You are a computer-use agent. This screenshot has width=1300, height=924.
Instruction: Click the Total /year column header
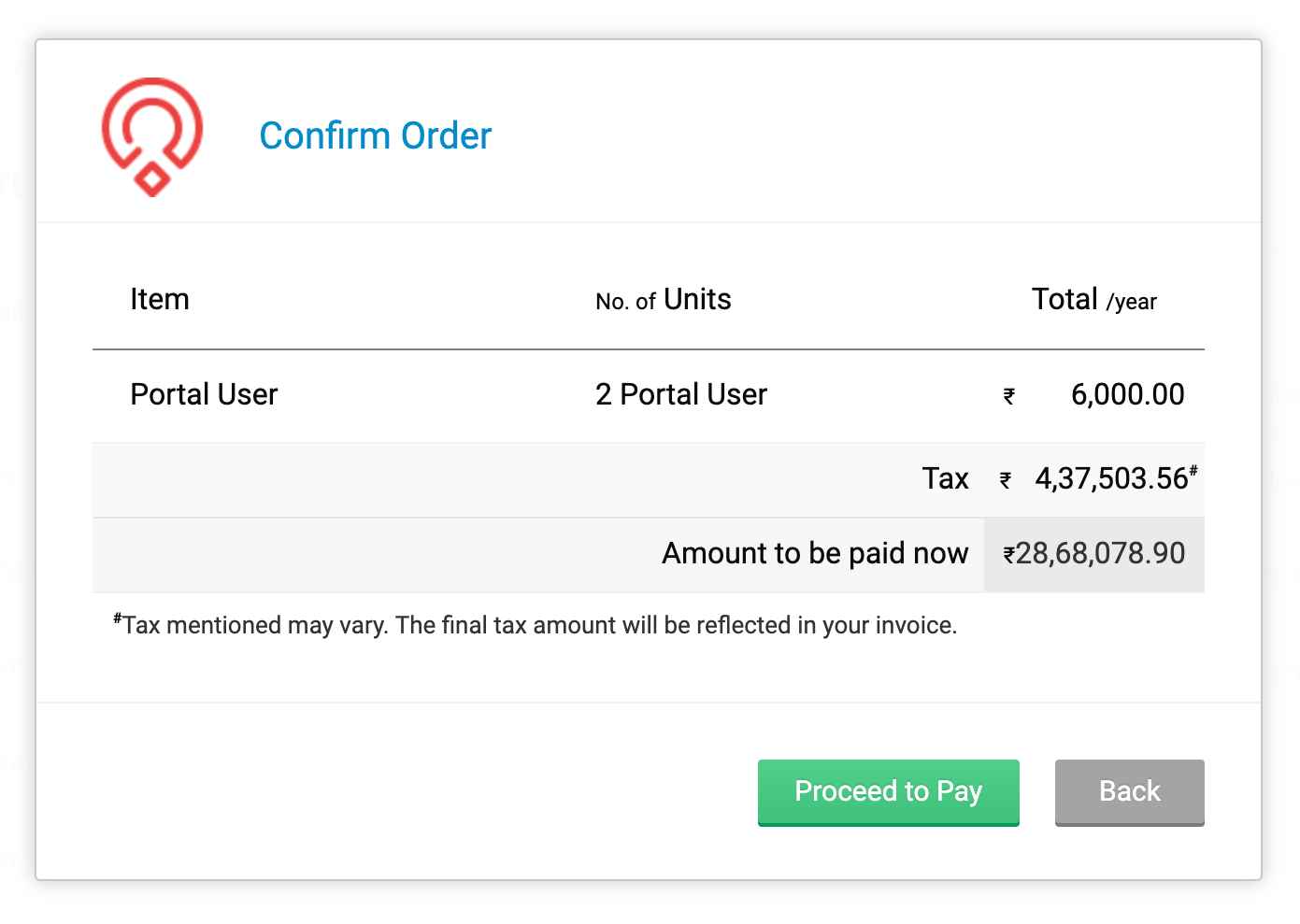pos(1093,300)
